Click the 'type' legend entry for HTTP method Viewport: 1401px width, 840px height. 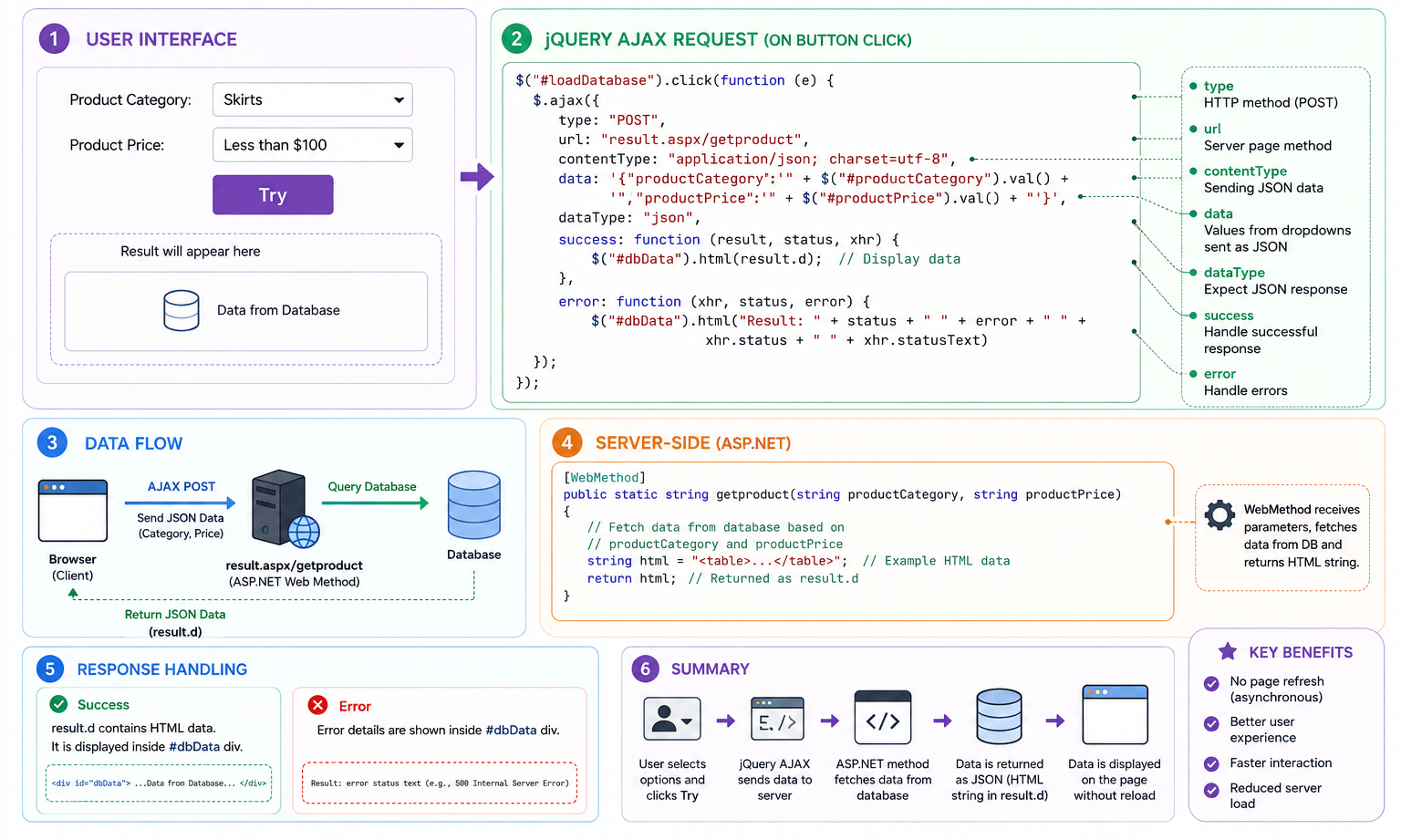pos(1270,94)
